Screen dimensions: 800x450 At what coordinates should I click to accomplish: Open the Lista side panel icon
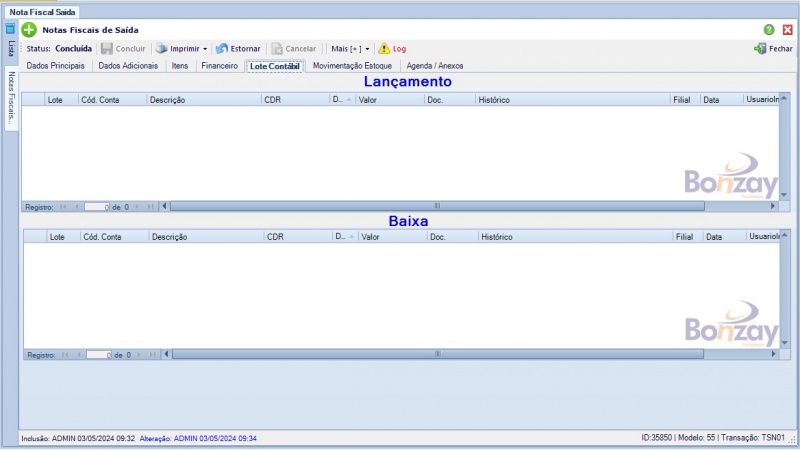(11, 29)
